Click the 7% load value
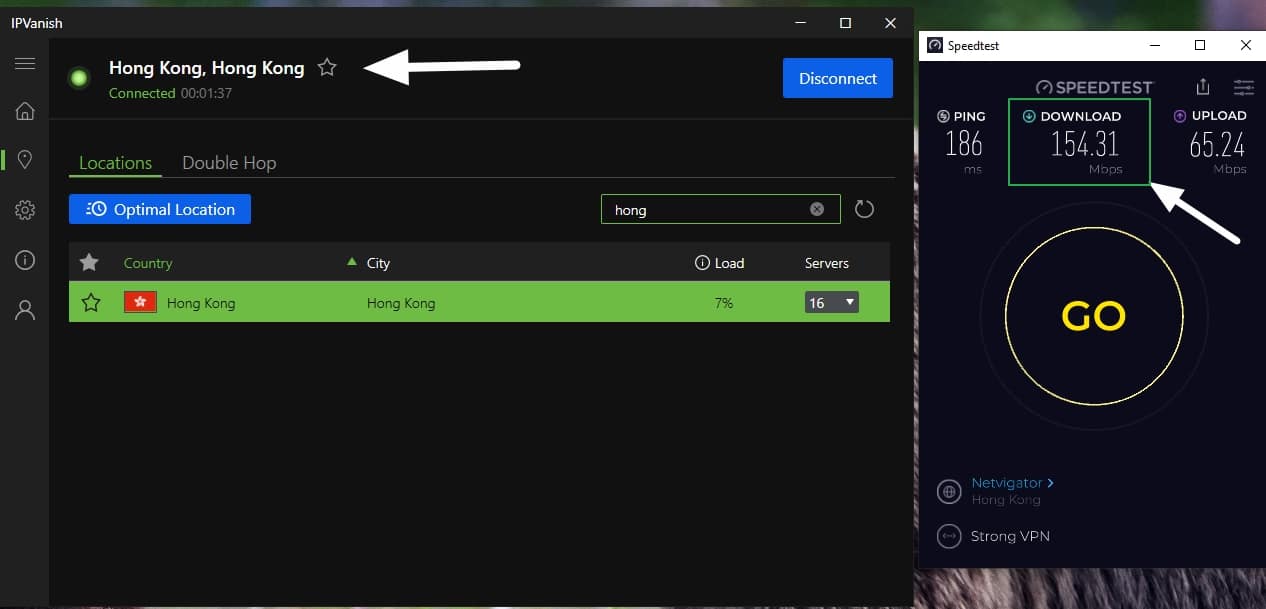Screen dimensions: 1266x609 [724, 303]
